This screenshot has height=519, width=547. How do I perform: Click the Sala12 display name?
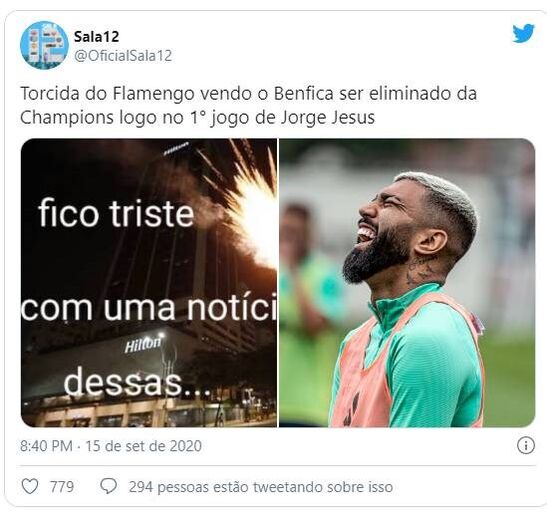(97, 37)
